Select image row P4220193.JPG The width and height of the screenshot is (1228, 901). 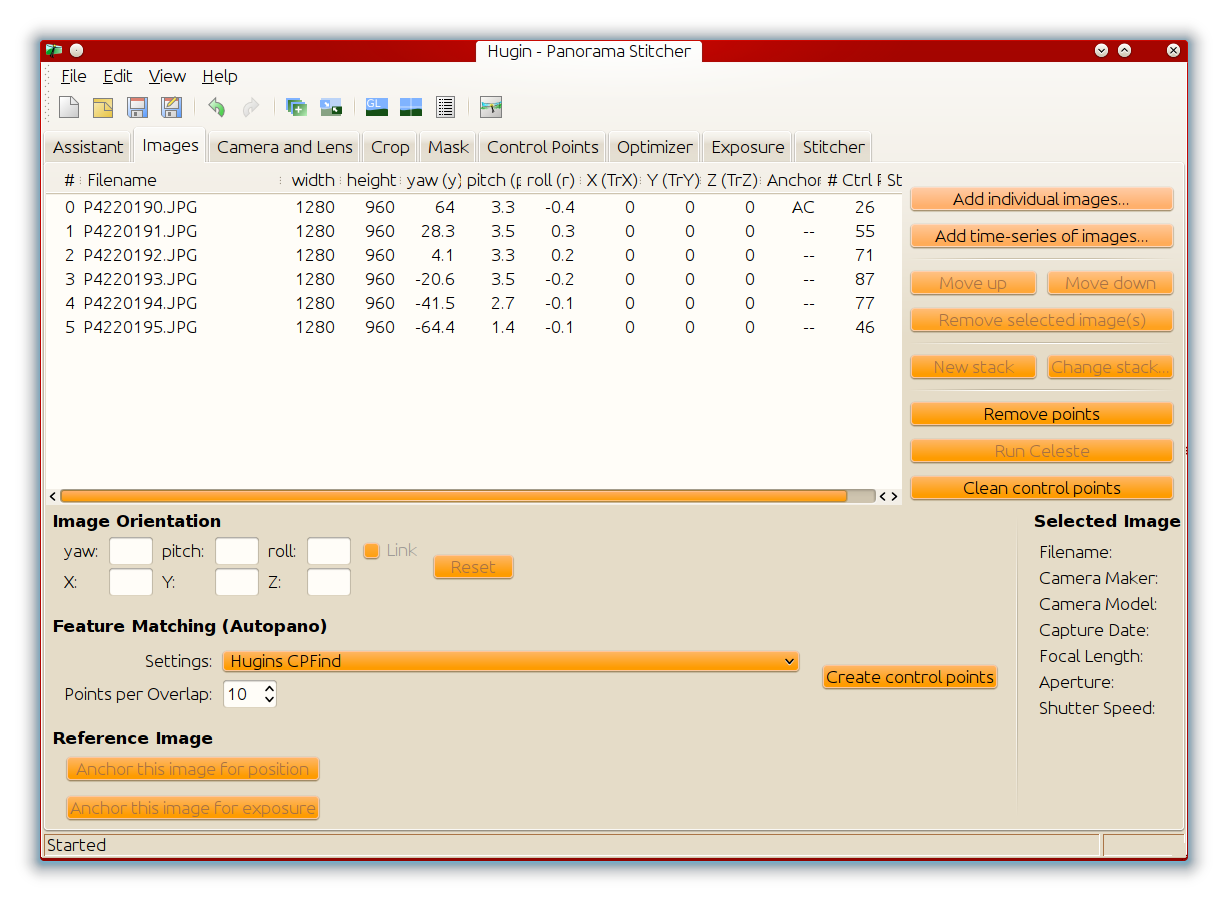[x=473, y=279]
